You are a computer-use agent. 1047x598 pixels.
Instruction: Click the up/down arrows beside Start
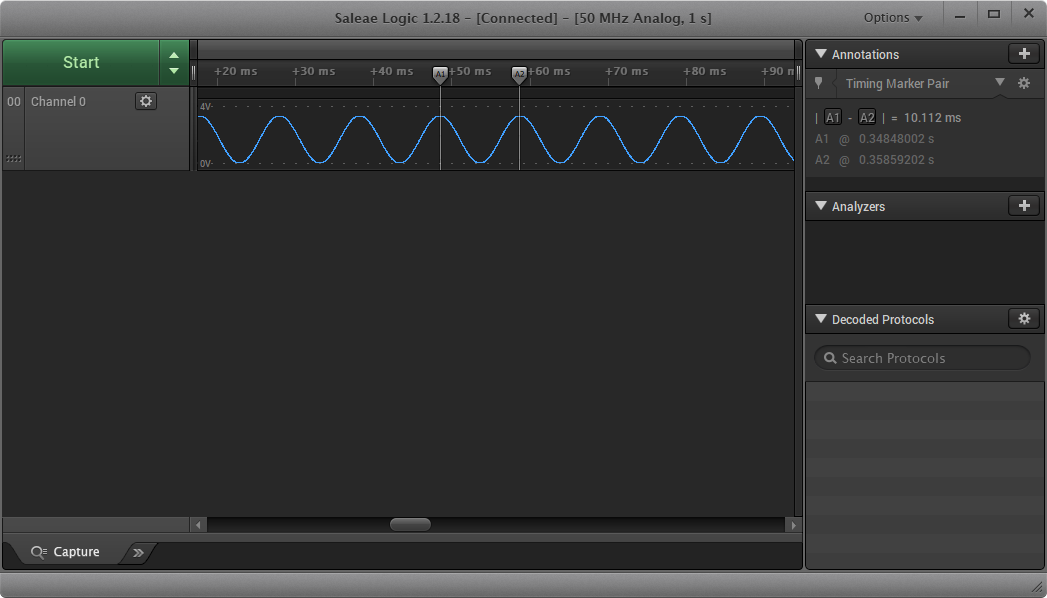coord(174,62)
